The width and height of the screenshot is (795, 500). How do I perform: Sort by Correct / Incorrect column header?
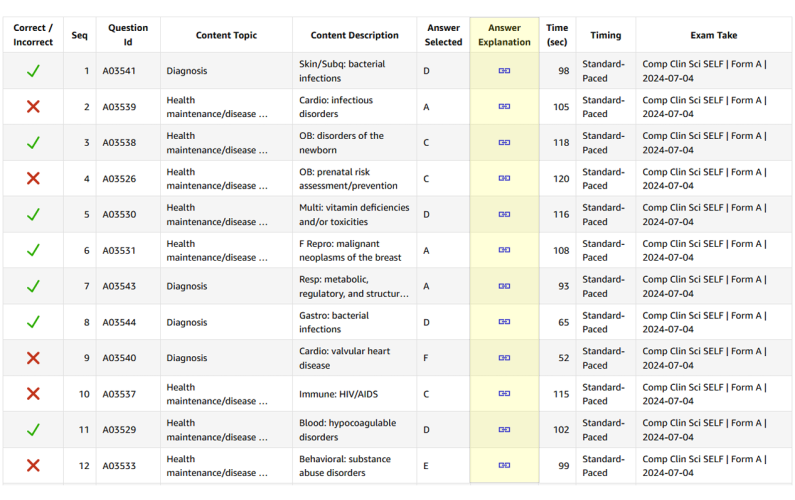[33, 35]
